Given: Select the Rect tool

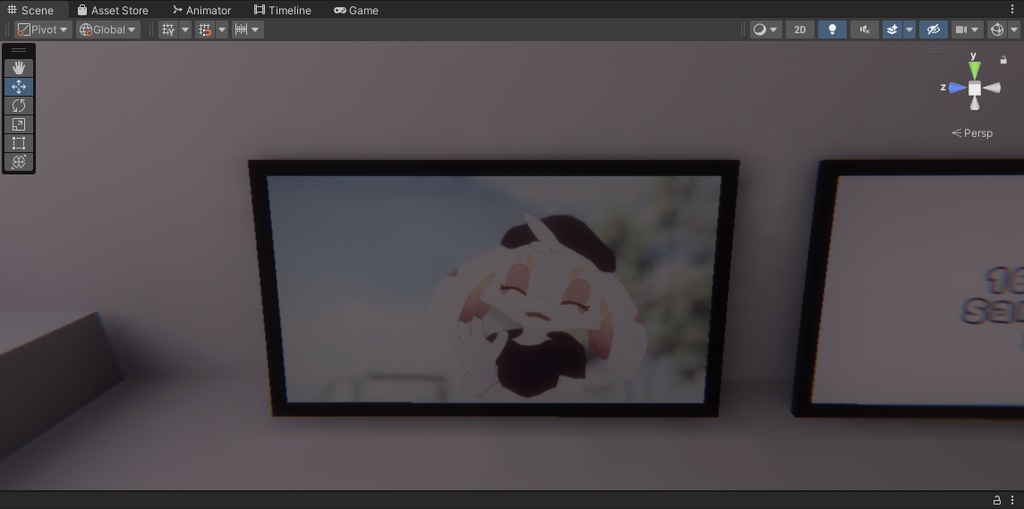Looking at the screenshot, I should click(18, 144).
